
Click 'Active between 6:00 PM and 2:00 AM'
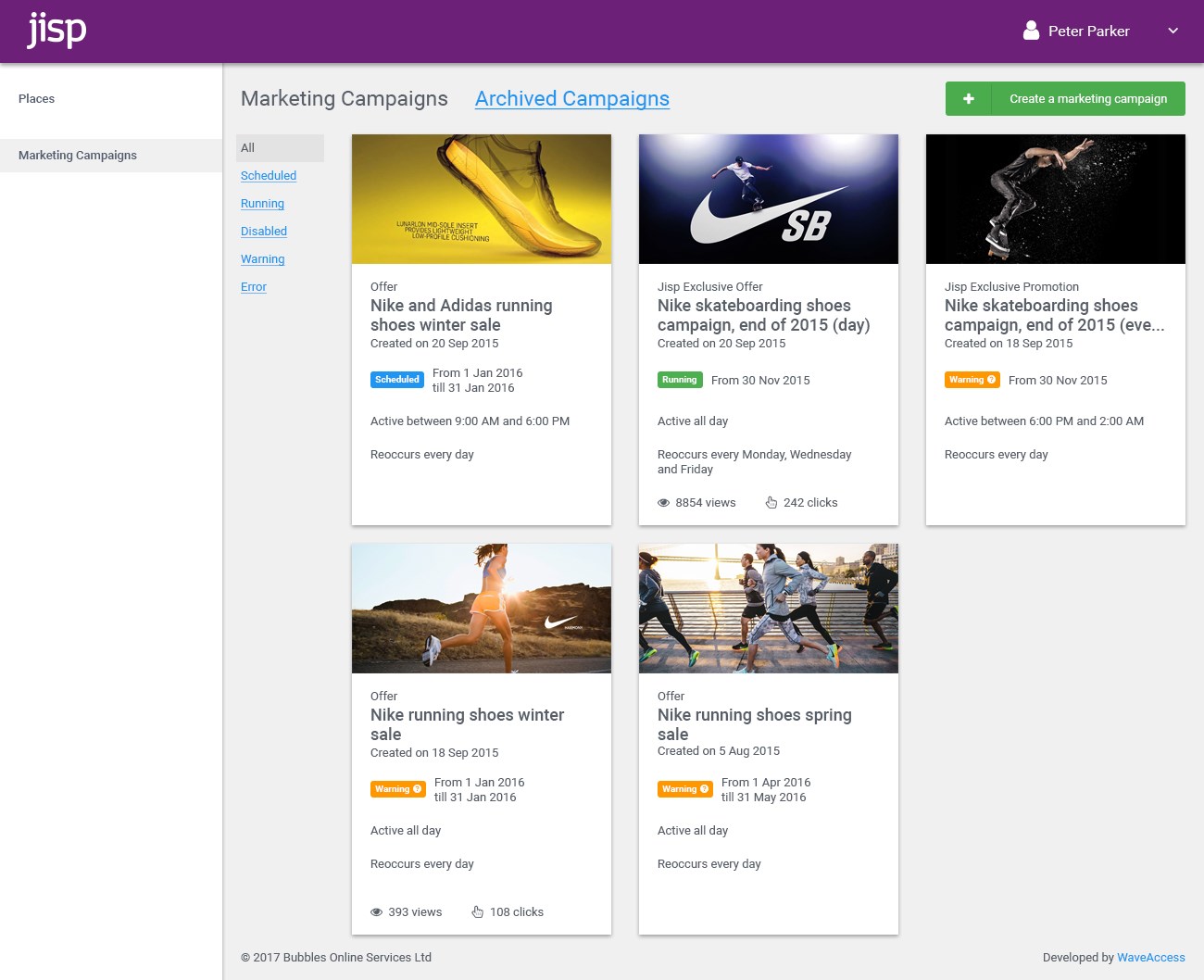[x=1044, y=421]
